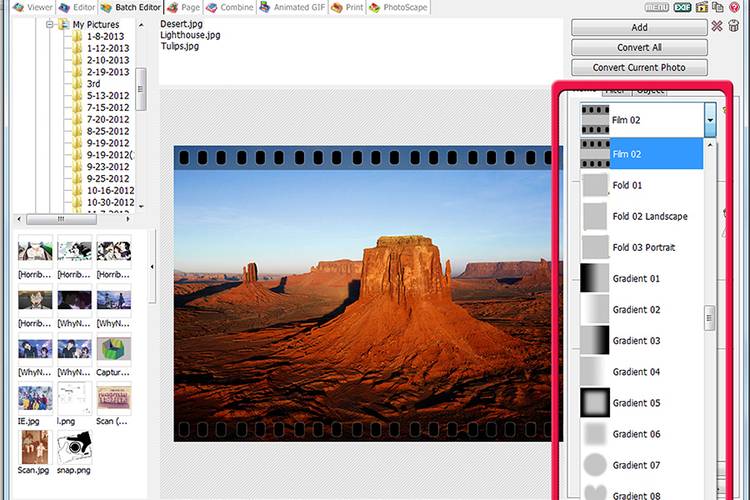The height and width of the screenshot is (500, 750).
Task: Choose the Gradient 06 frame
Action: (x=642, y=434)
